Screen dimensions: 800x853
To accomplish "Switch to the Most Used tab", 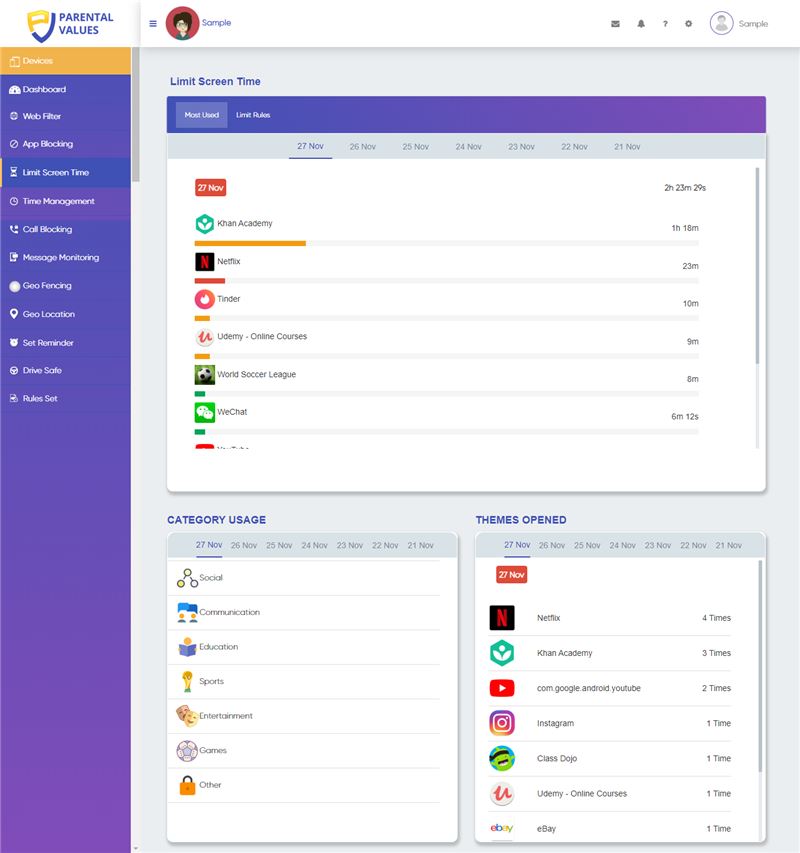I will (x=201, y=115).
